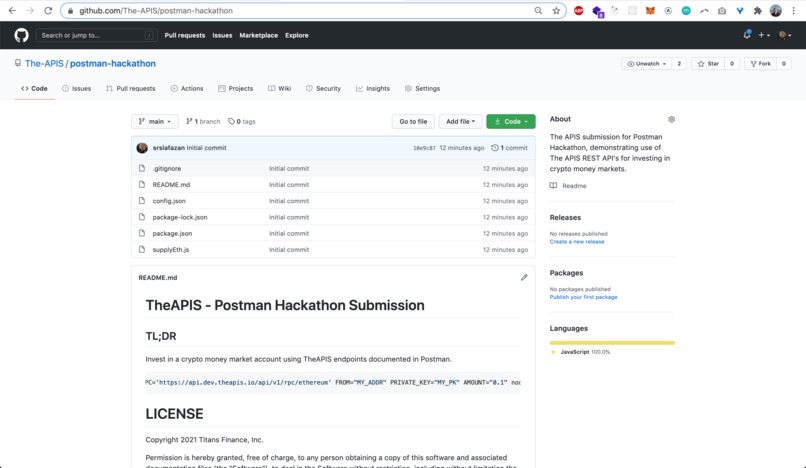Open the Actions tab
The image size is (806, 468).
[187, 88]
